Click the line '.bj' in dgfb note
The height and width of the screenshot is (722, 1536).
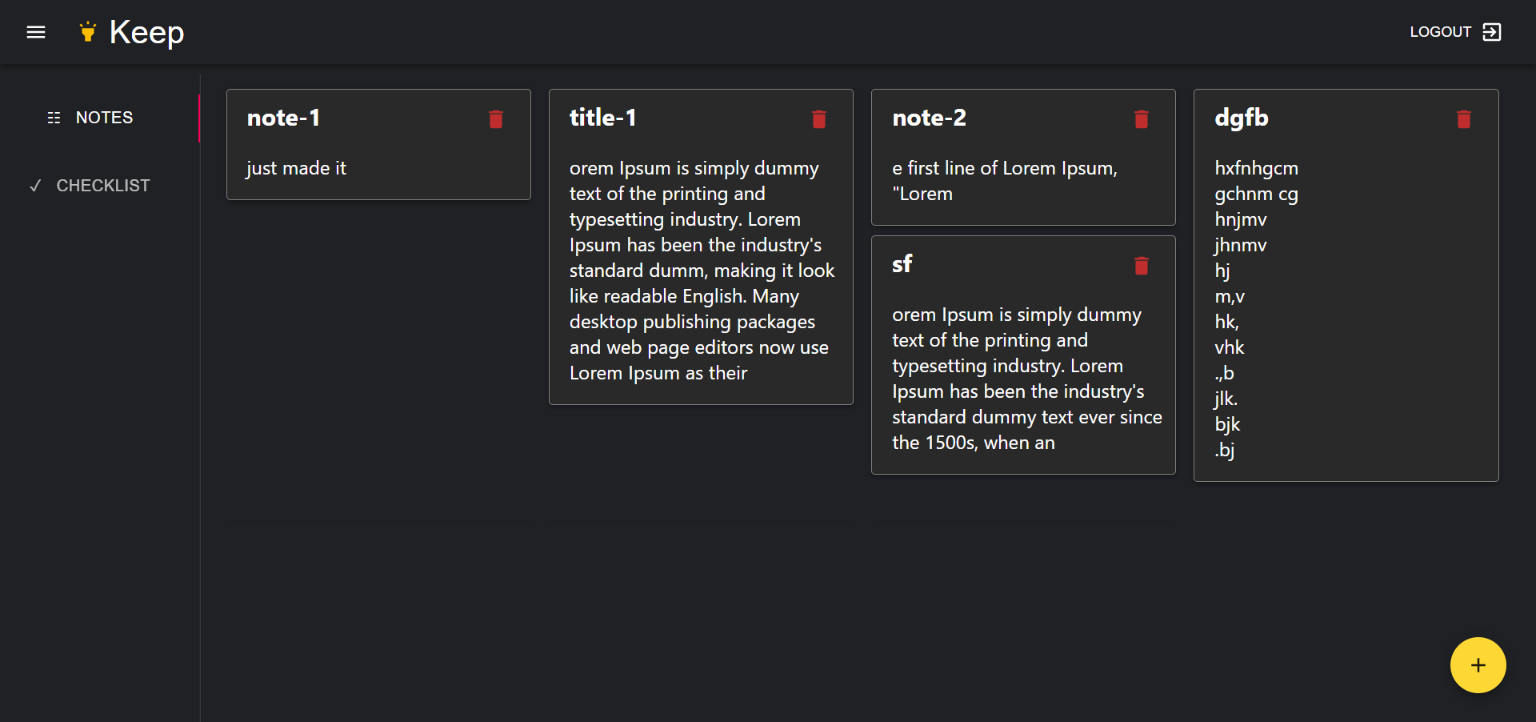click(x=1225, y=451)
